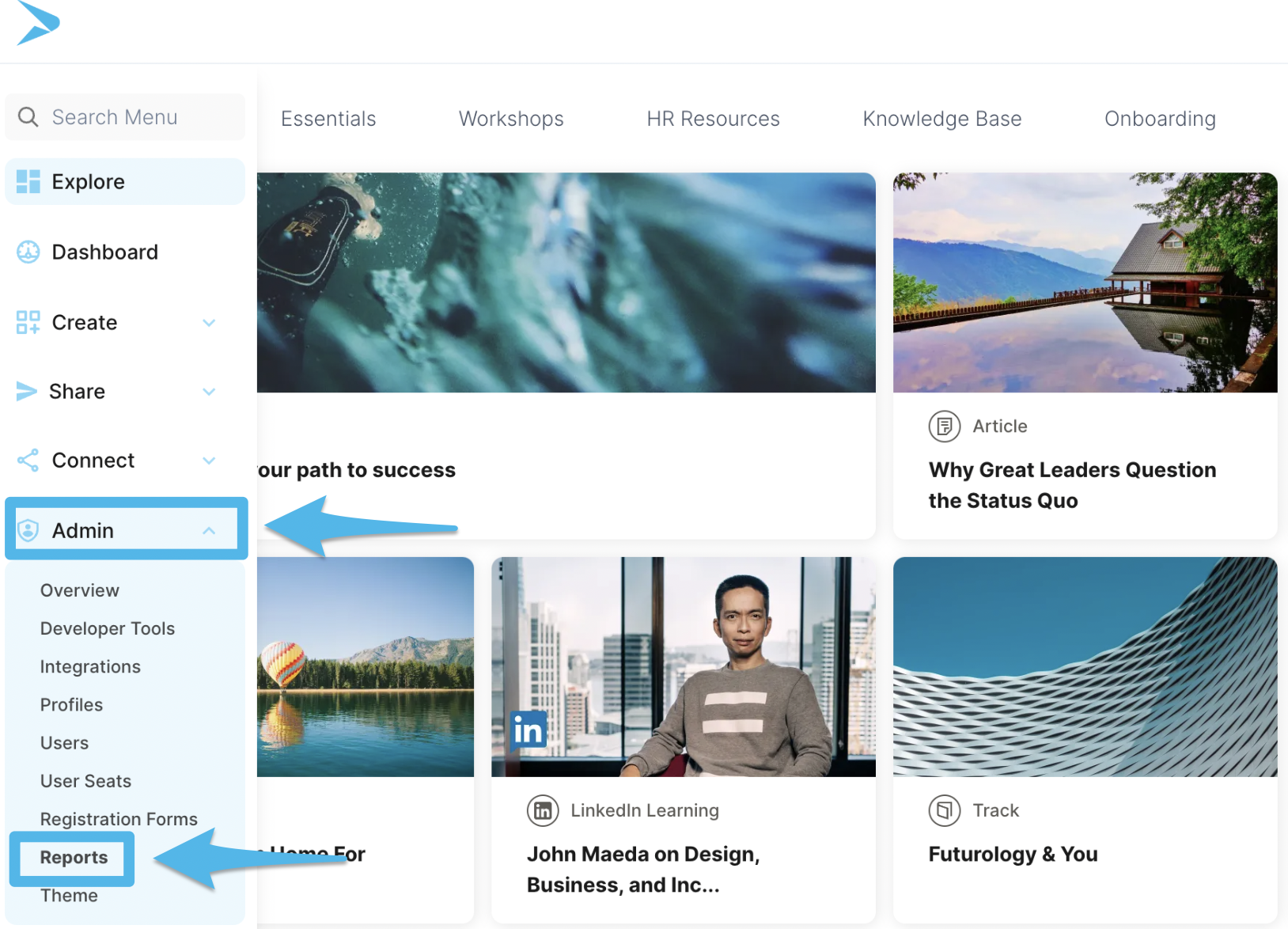Screen dimensions: 1288x929
Task: Open Registration Forms in Admin menu
Action: click(x=119, y=819)
